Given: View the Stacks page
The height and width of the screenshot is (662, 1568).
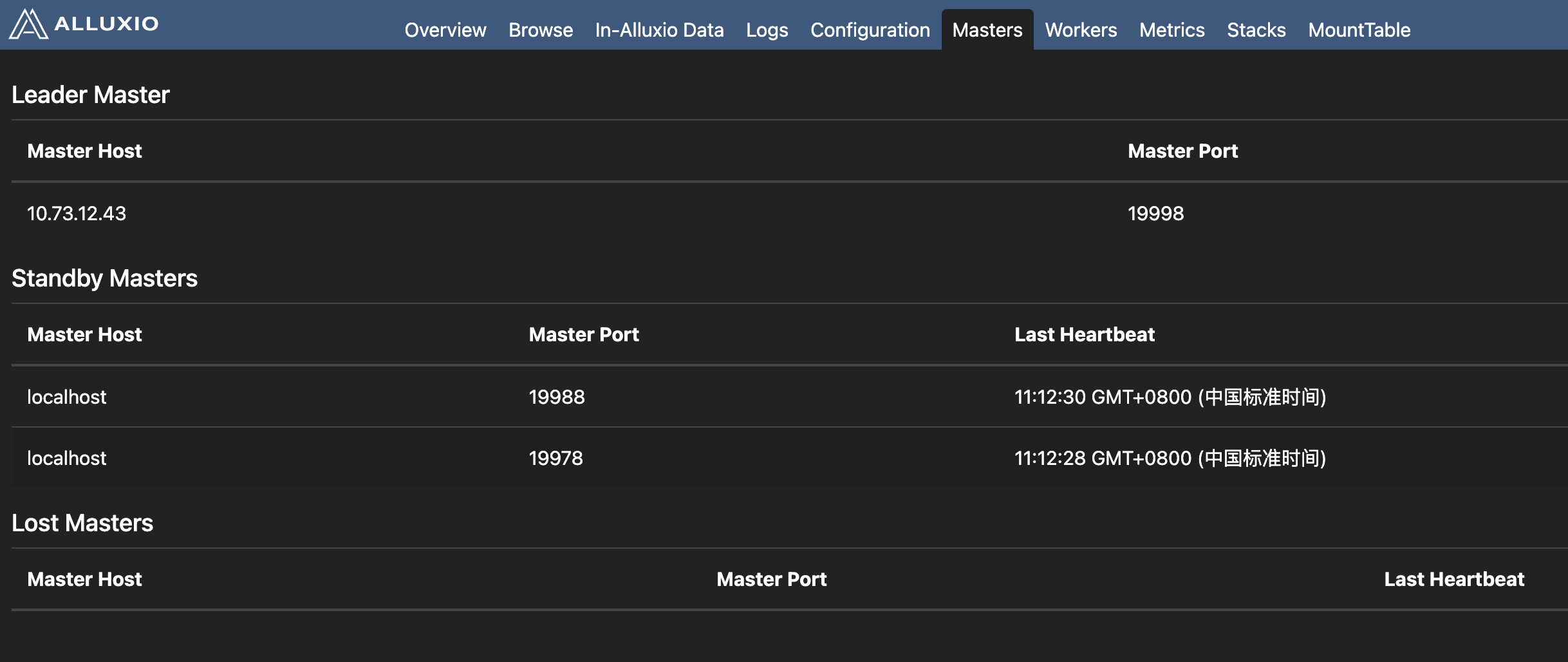Looking at the screenshot, I should [x=1255, y=30].
